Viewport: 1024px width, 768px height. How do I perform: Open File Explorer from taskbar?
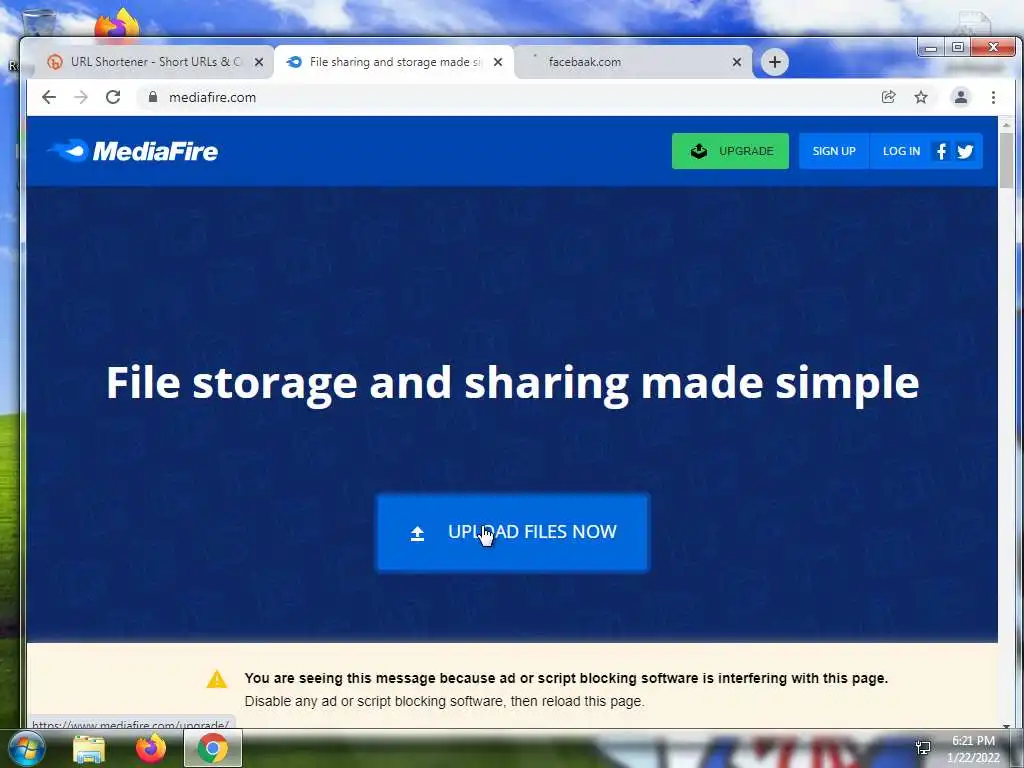[x=89, y=749]
